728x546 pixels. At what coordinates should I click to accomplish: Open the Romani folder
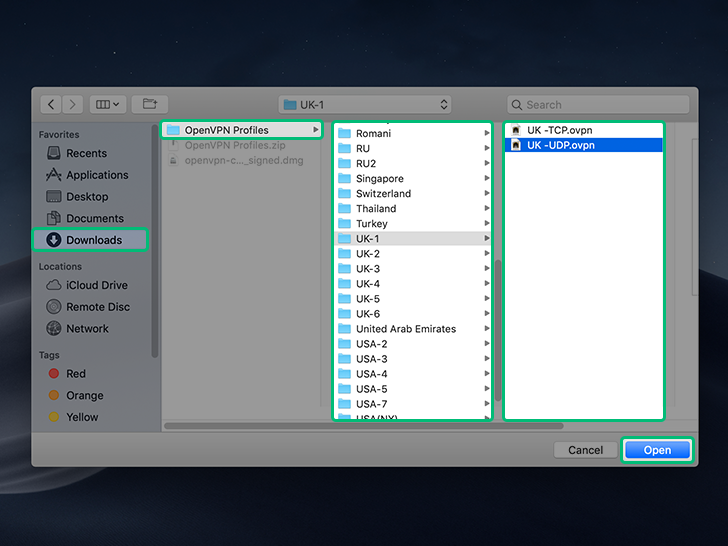pos(412,133)
